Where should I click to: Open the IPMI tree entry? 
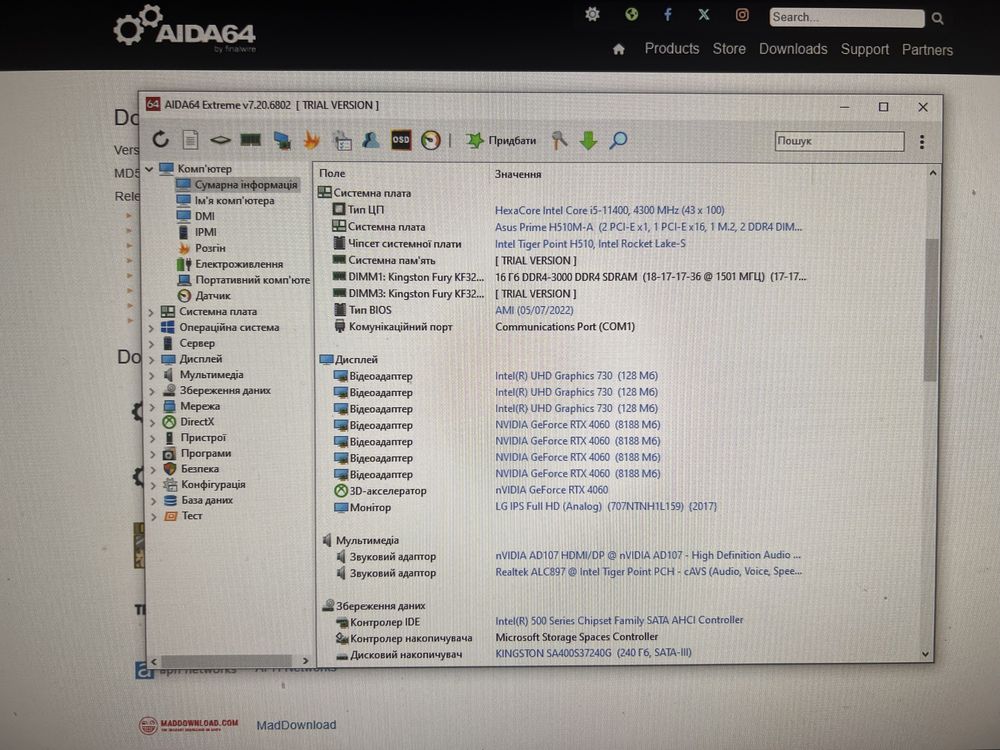click(x=205, y=232)
